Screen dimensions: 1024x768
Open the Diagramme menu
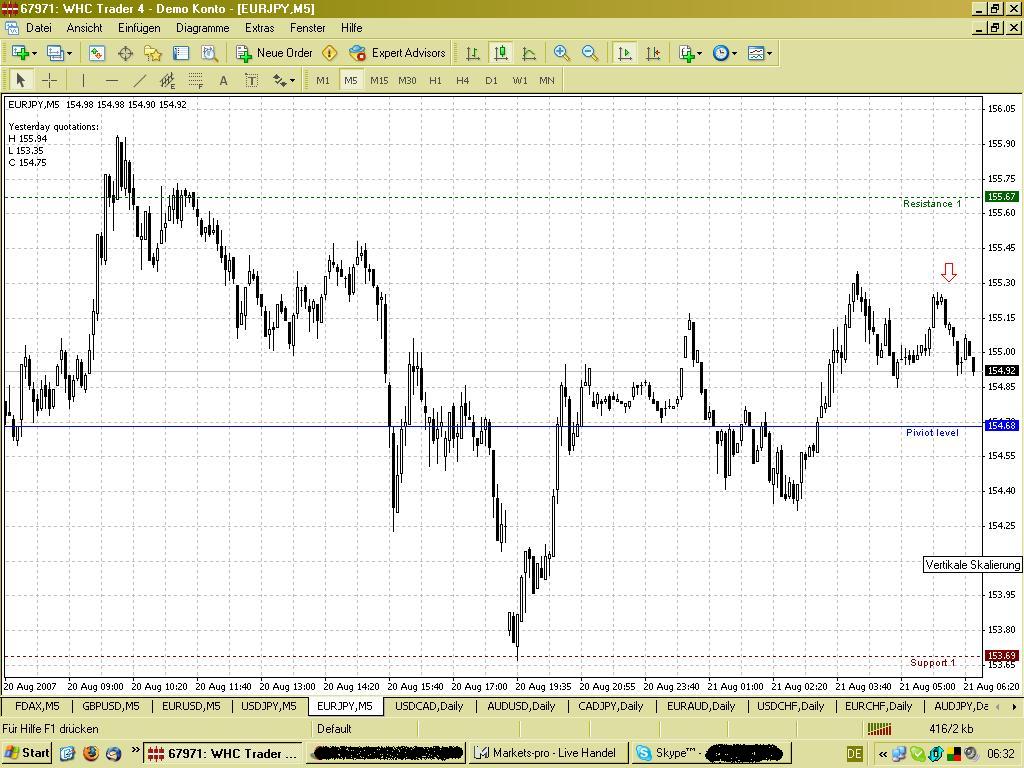(x=202, y=28)
